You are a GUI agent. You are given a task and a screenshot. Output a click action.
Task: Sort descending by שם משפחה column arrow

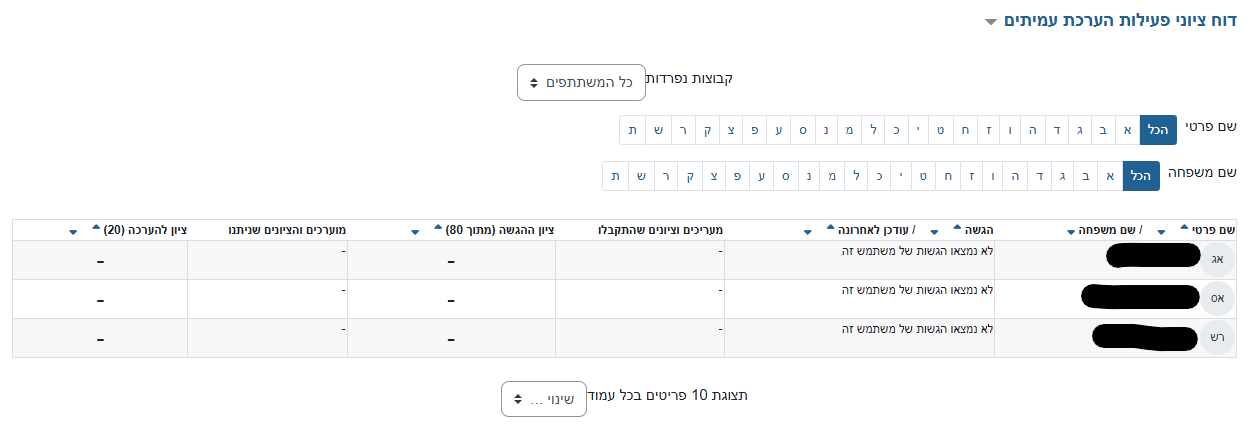tap(1071, 231)
